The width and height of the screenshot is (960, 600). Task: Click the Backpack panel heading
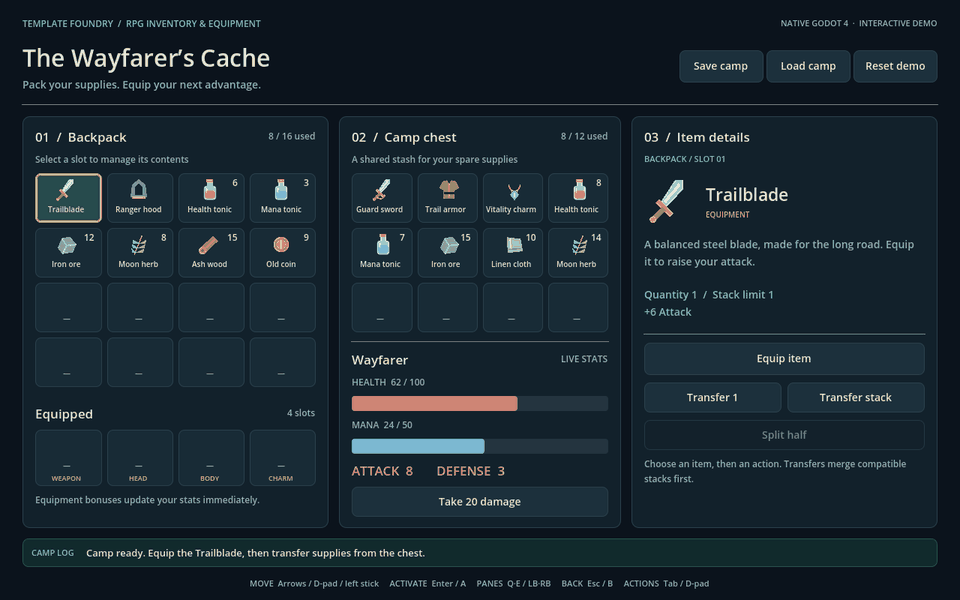click(x=81, y=137)
